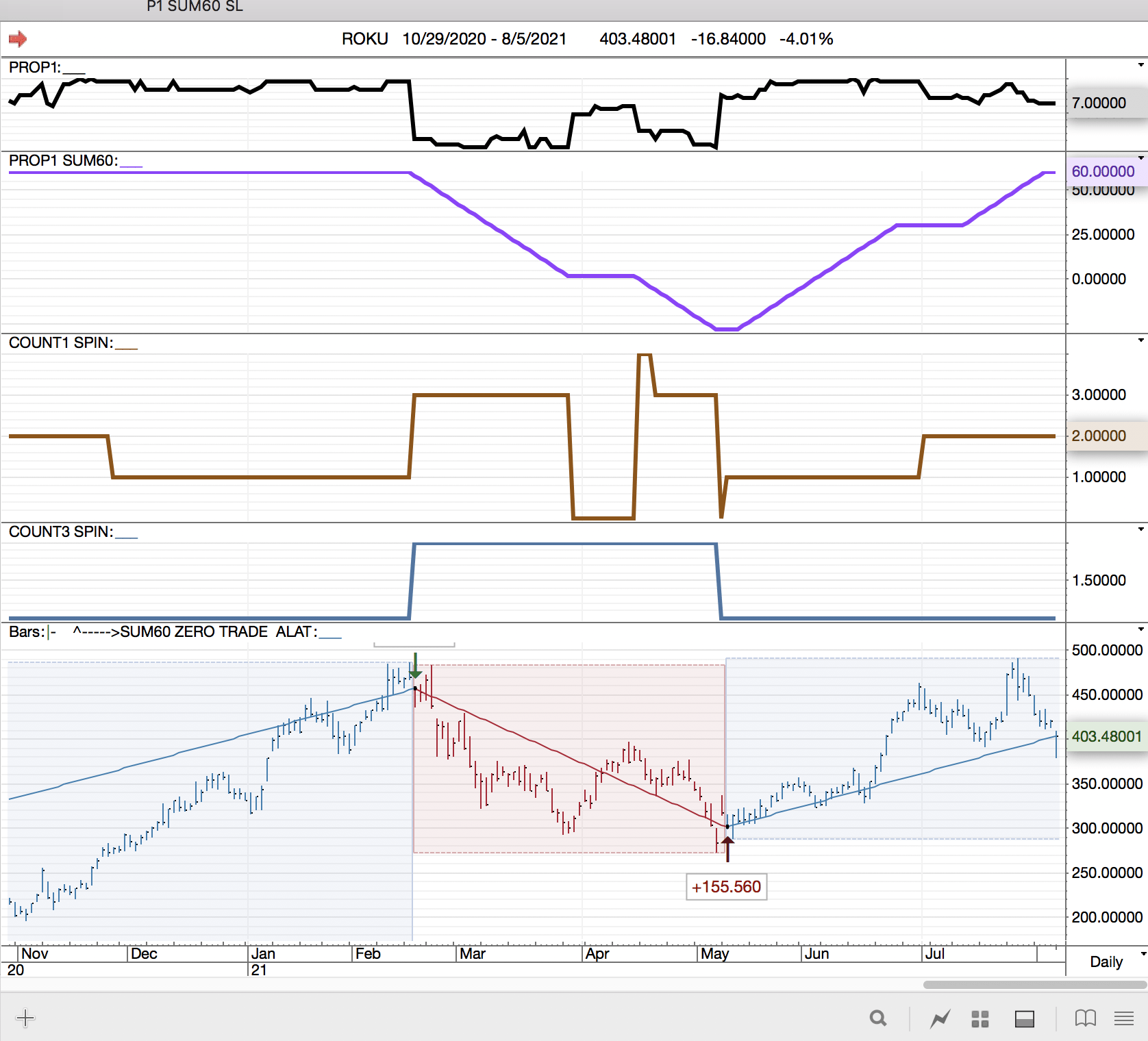Click the line chart icon in the bottom toolbar
Image resolution: width=1148 pixels, height=1041 pixels.
pos(940,1019)
